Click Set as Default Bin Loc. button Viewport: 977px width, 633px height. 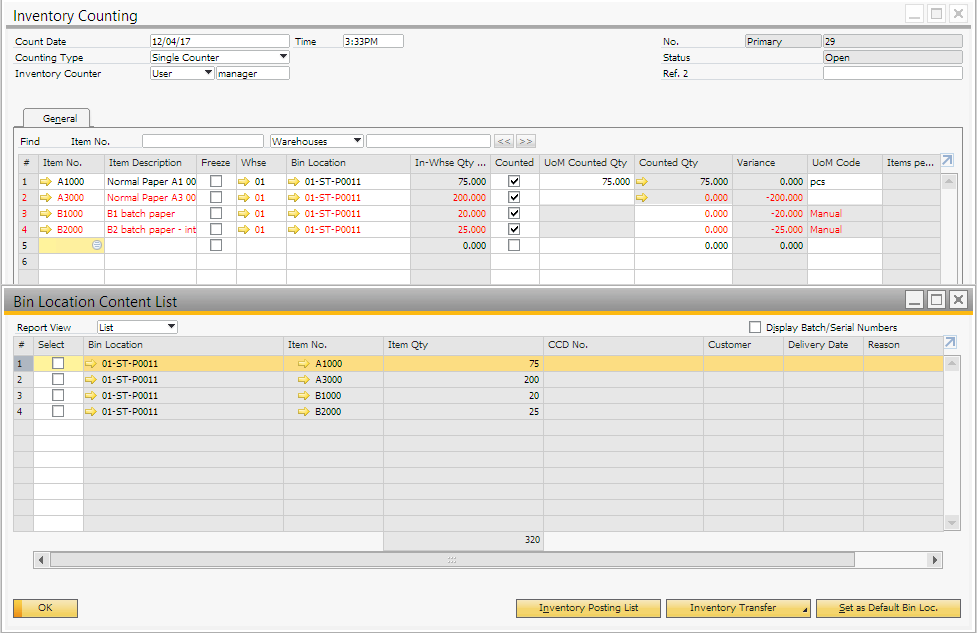(888, 608)
